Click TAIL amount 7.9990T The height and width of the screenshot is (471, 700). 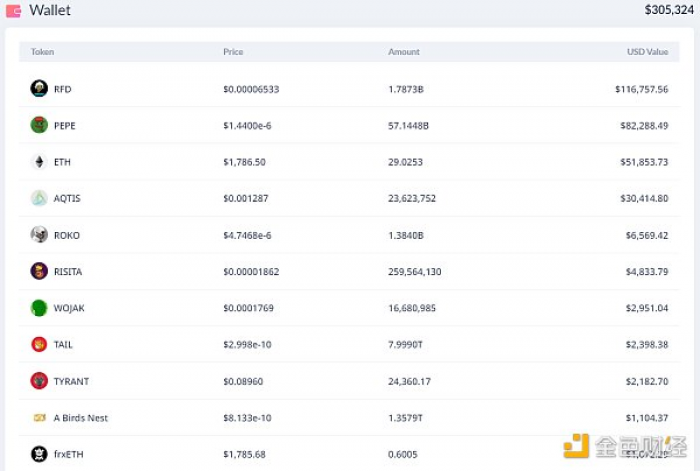pos(405,345)
